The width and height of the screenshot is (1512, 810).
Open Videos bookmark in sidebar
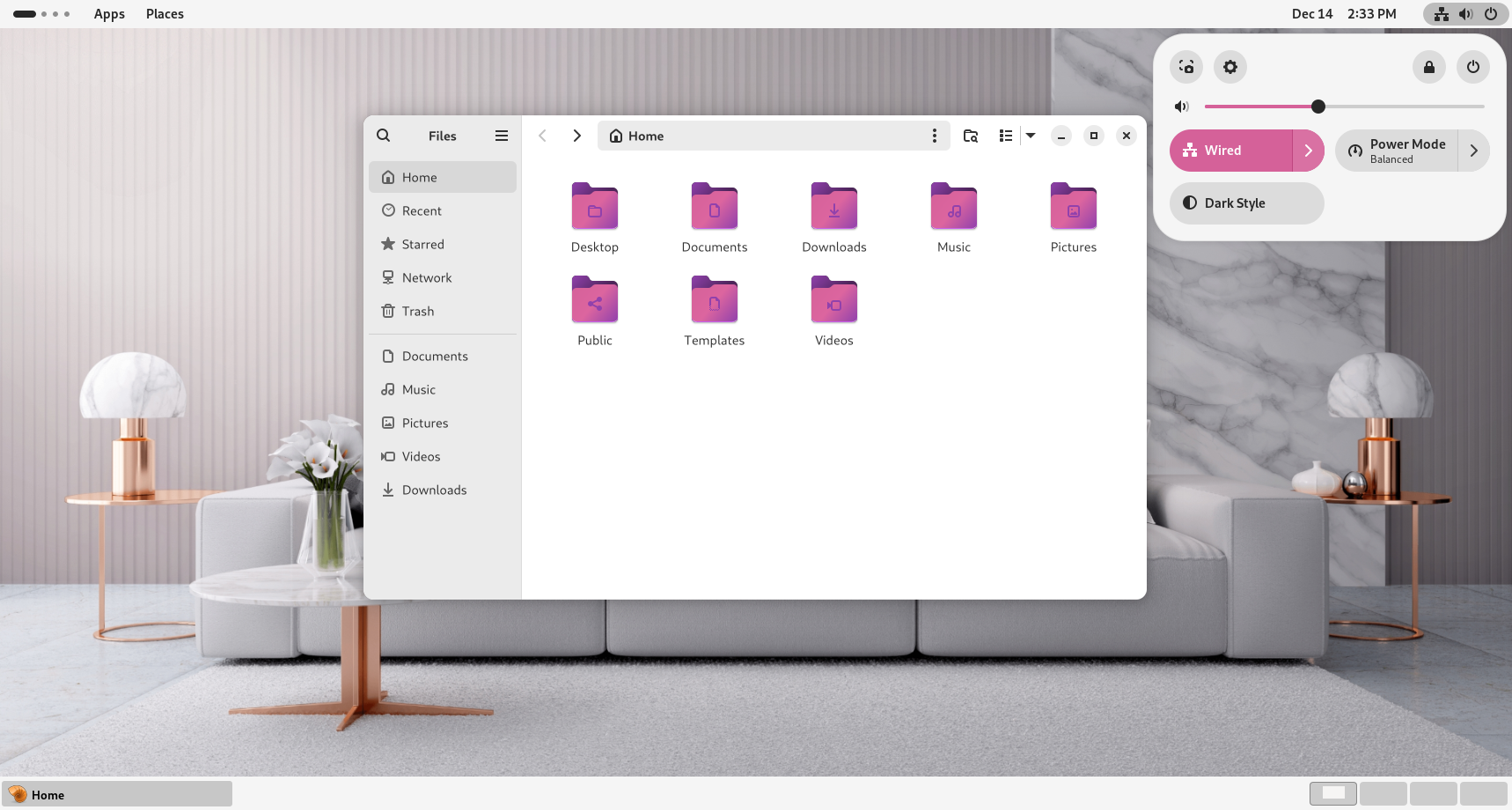point(443,456)
